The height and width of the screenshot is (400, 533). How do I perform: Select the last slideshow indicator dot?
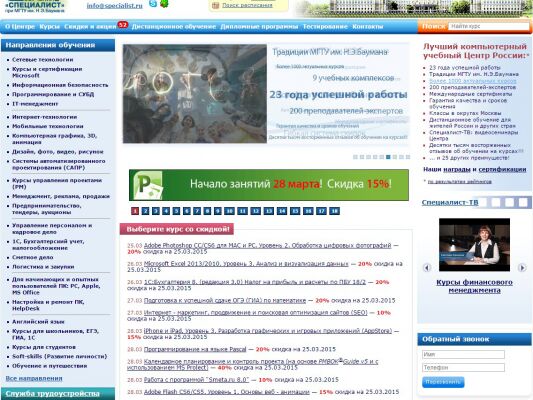408,157
